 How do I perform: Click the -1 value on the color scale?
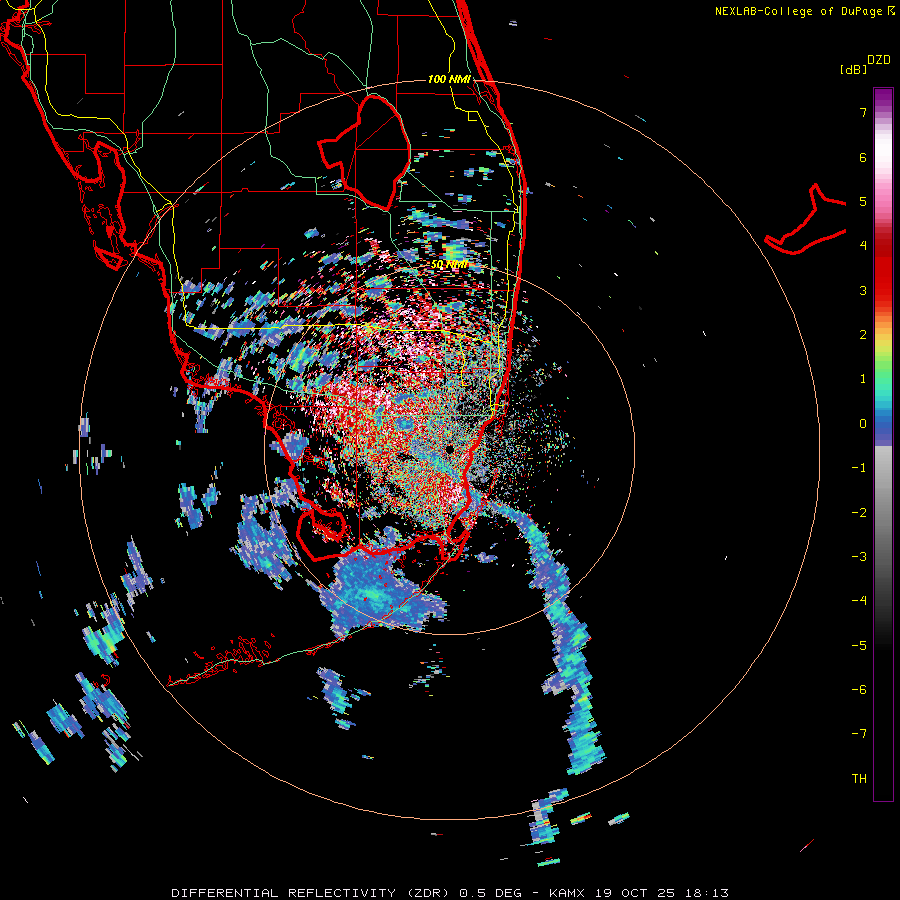pos(859,468)
